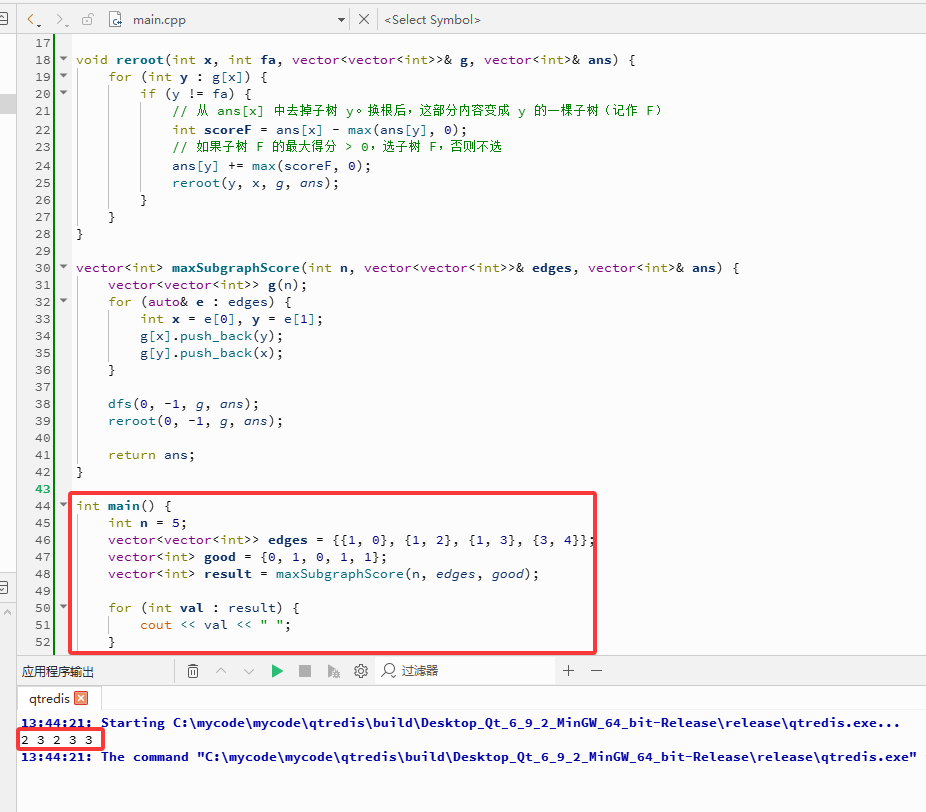Increase output font size with plus
The height and width of the screenshot is (812, 926).
click(x=569, y=671)
